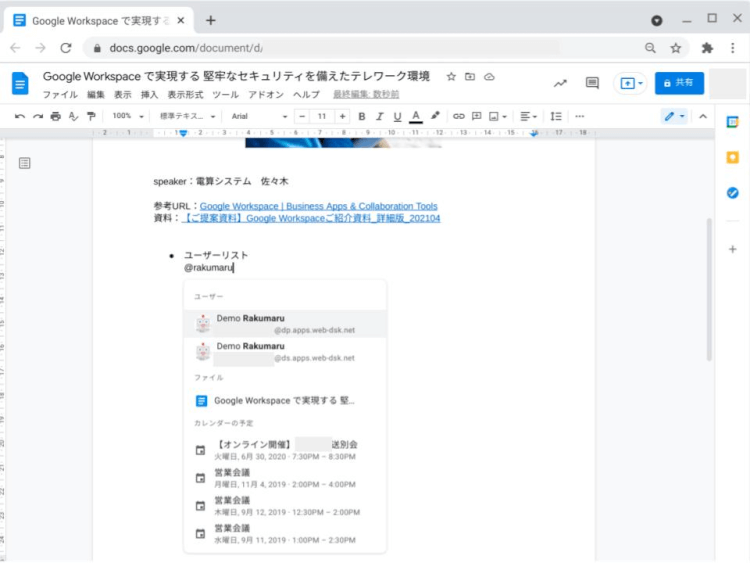This screenshot has height=563, width=750.
Task: Open text alignment dropdown
Action: [529, 116]
